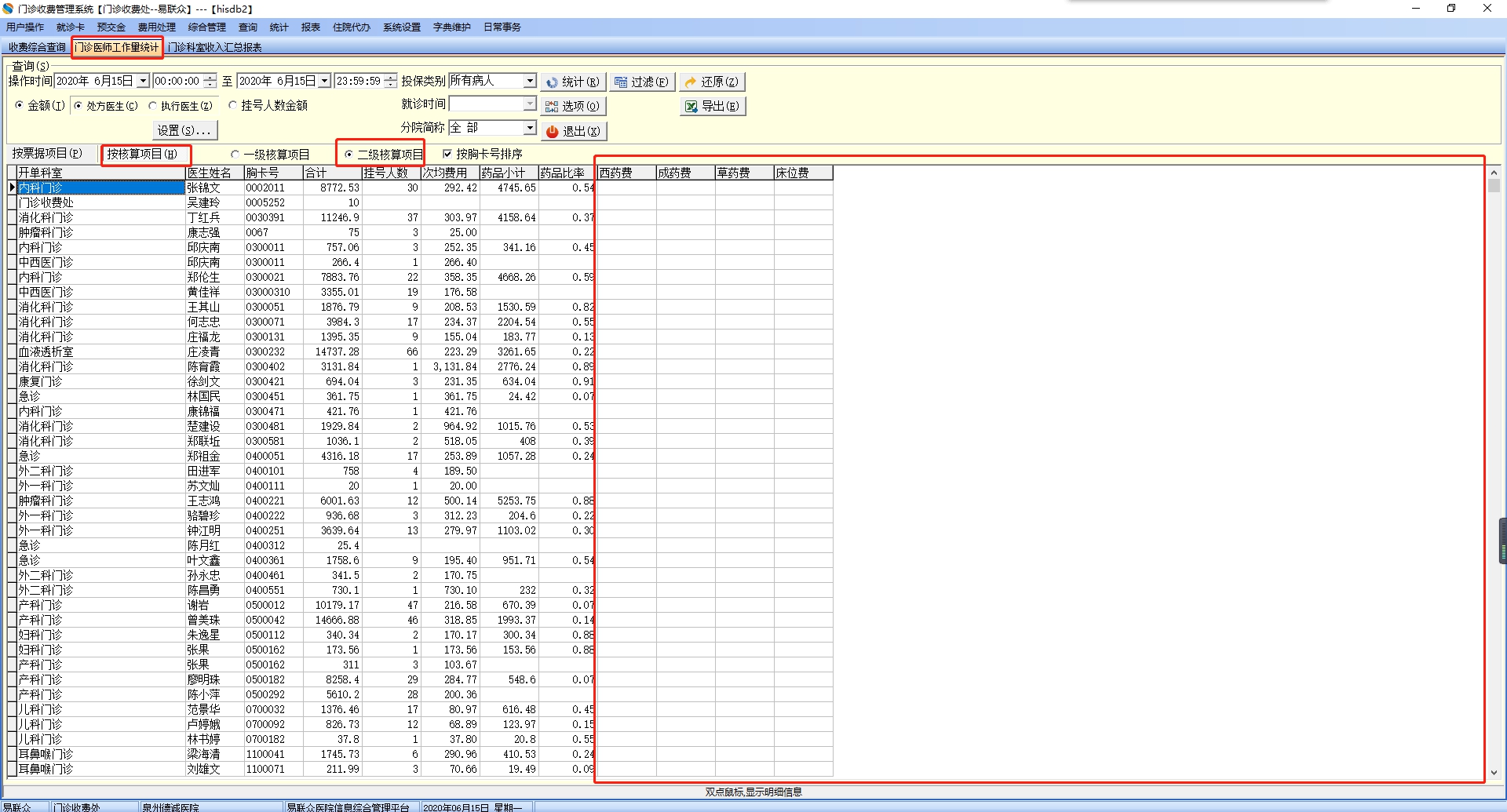Open the 选项(O) options button

573,106
